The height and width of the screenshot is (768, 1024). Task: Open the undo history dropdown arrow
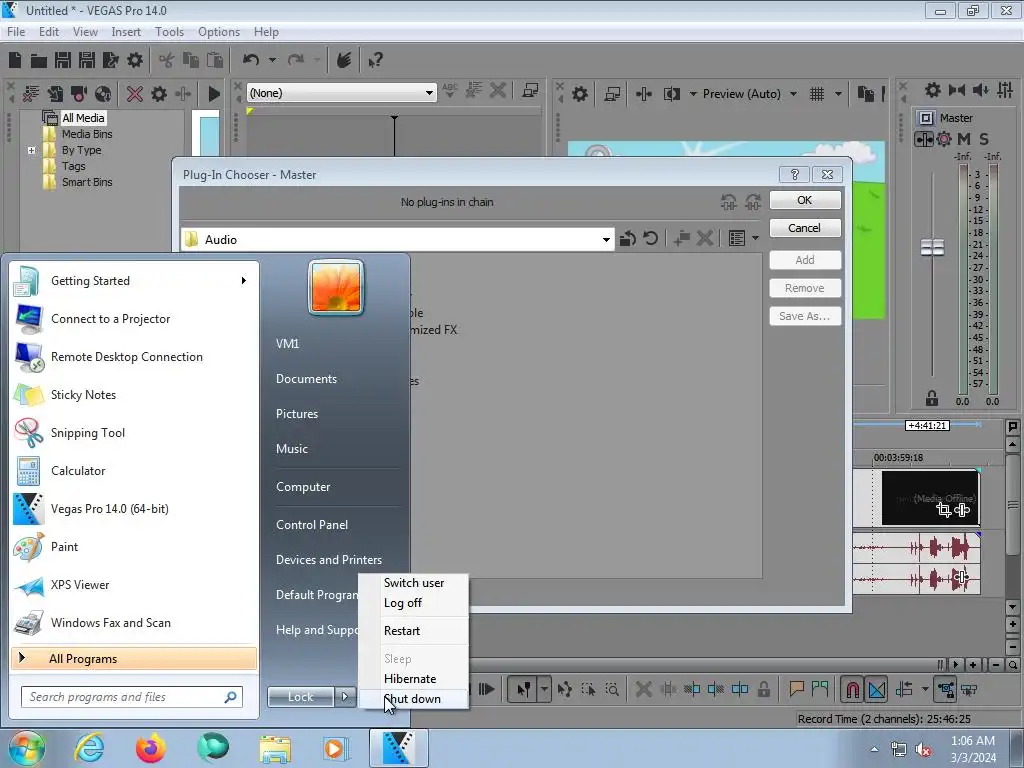coord(272,61)
